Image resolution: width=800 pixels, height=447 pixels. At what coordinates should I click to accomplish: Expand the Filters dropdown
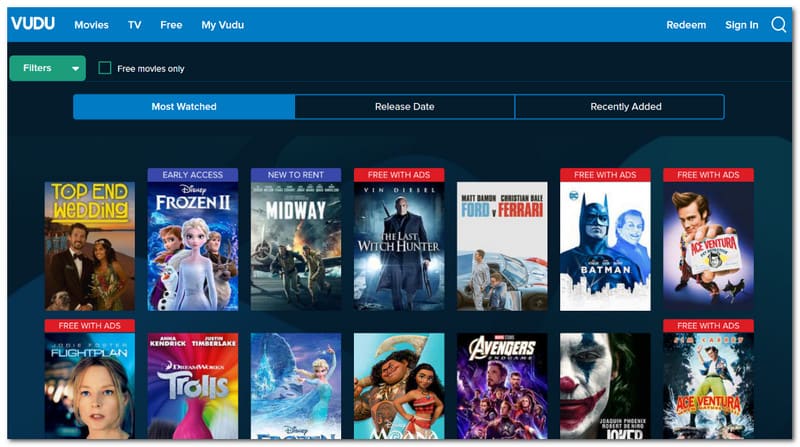pos(47,68)
